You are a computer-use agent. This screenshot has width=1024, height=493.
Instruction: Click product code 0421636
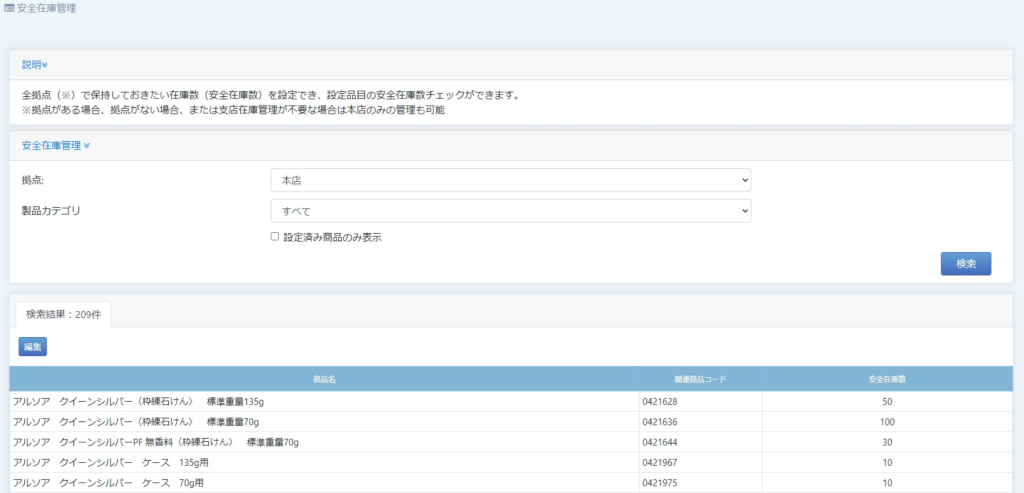(660, 422)
